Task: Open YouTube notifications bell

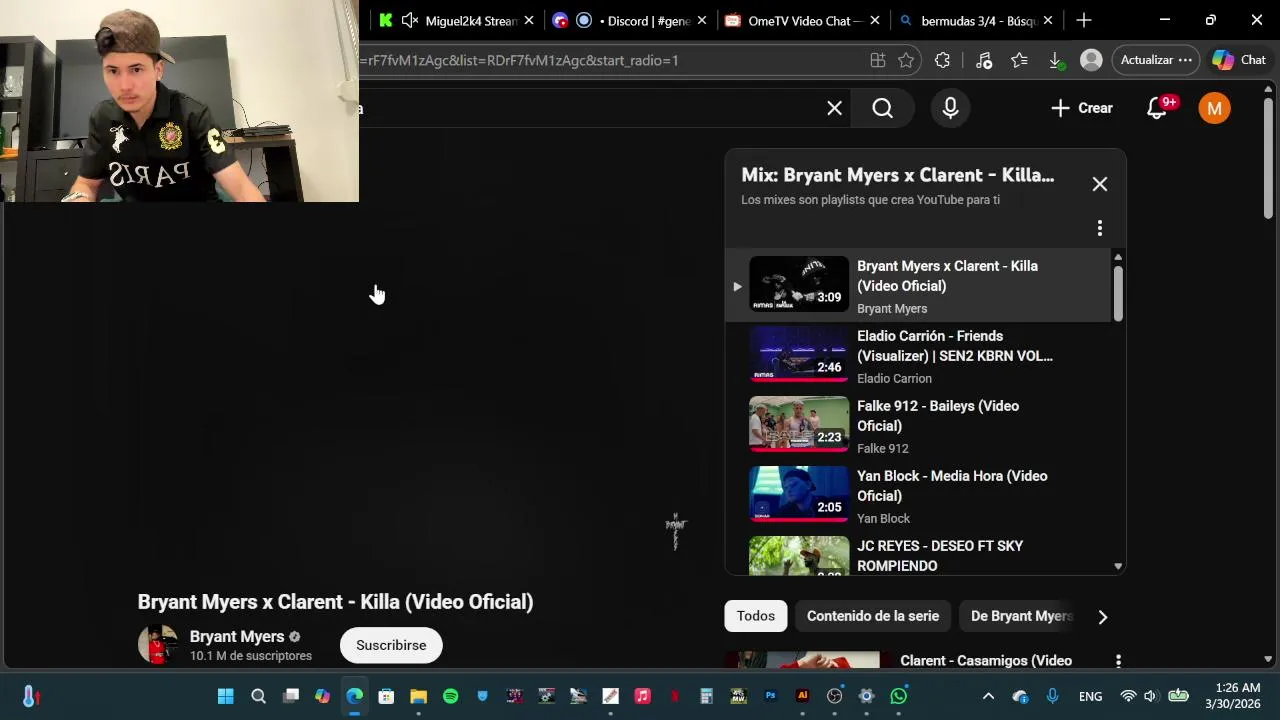Action: pyautogui.click(x=1157, y=108)
